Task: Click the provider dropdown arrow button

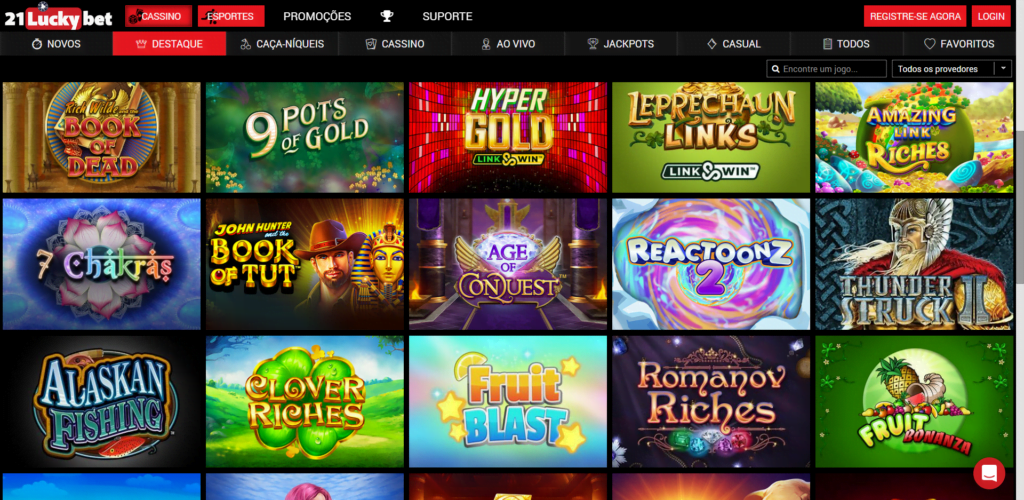Action: tap(1003, 69)
